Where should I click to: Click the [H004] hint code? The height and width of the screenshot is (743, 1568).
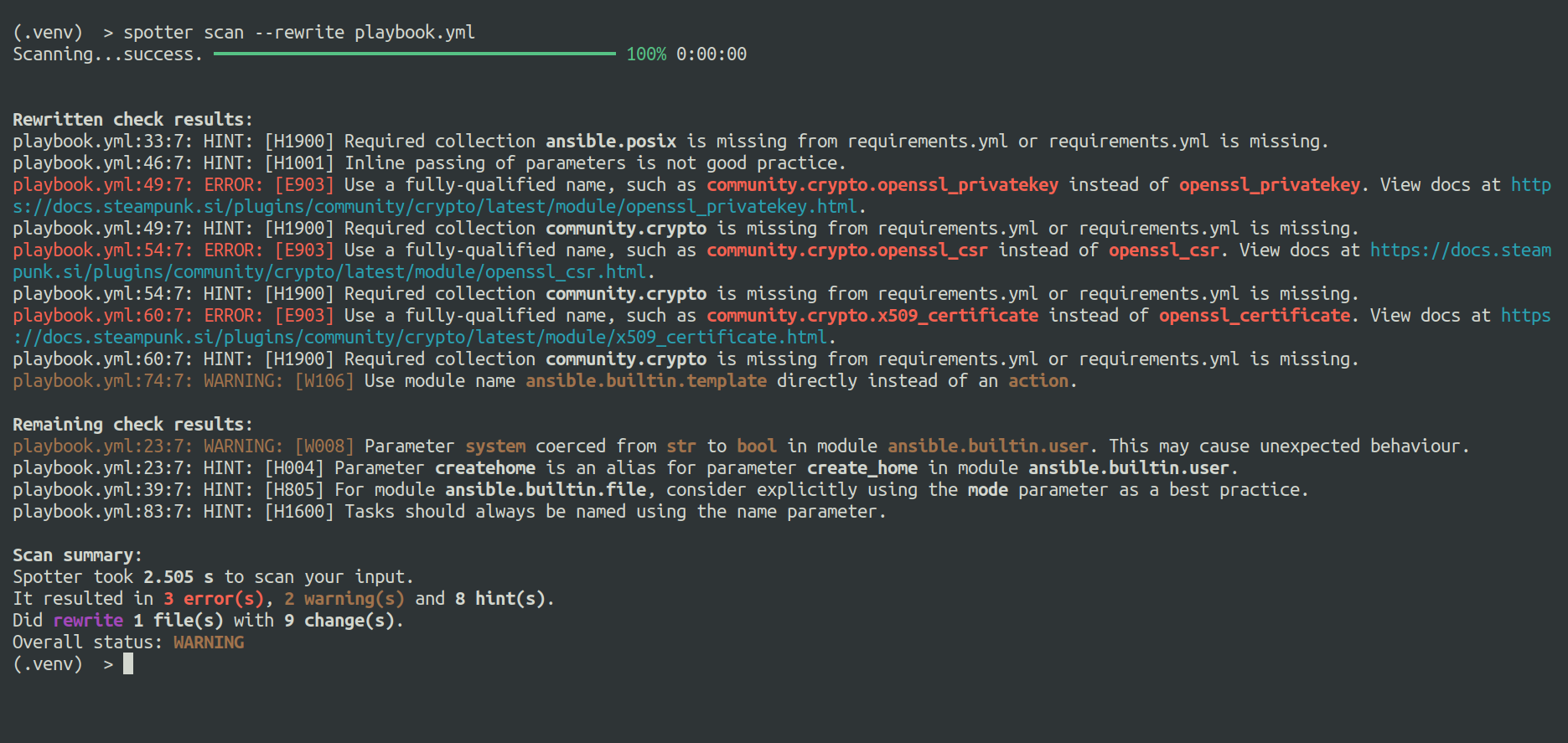[294, 468]
